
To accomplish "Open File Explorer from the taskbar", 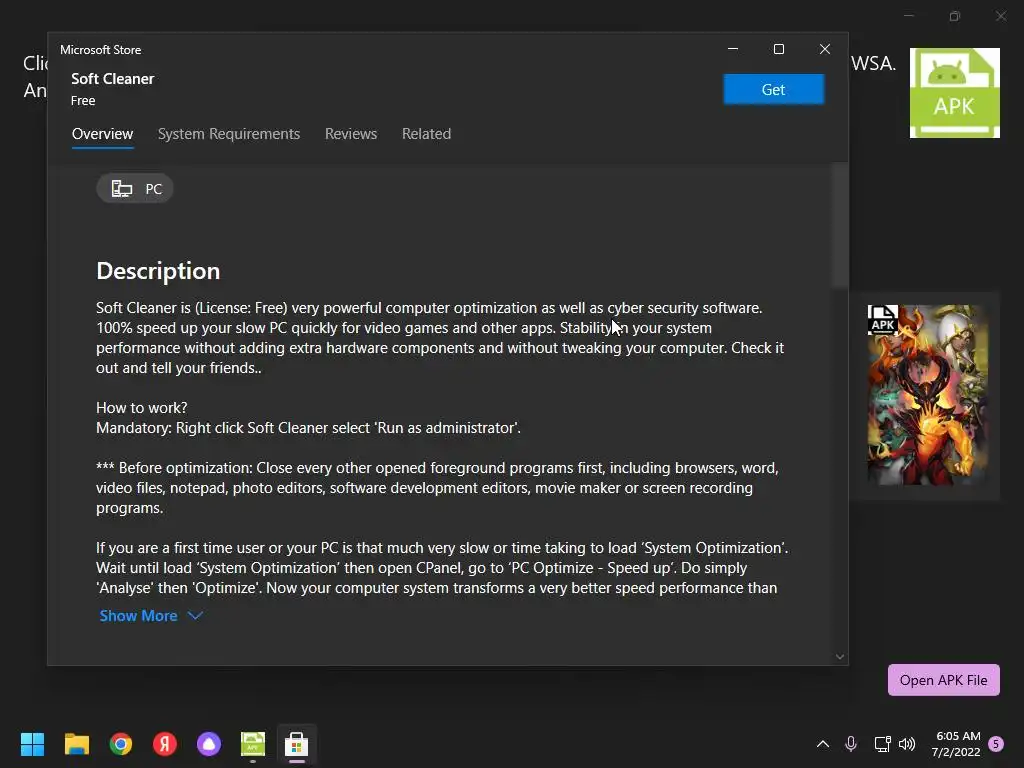I will click(77, 744).
